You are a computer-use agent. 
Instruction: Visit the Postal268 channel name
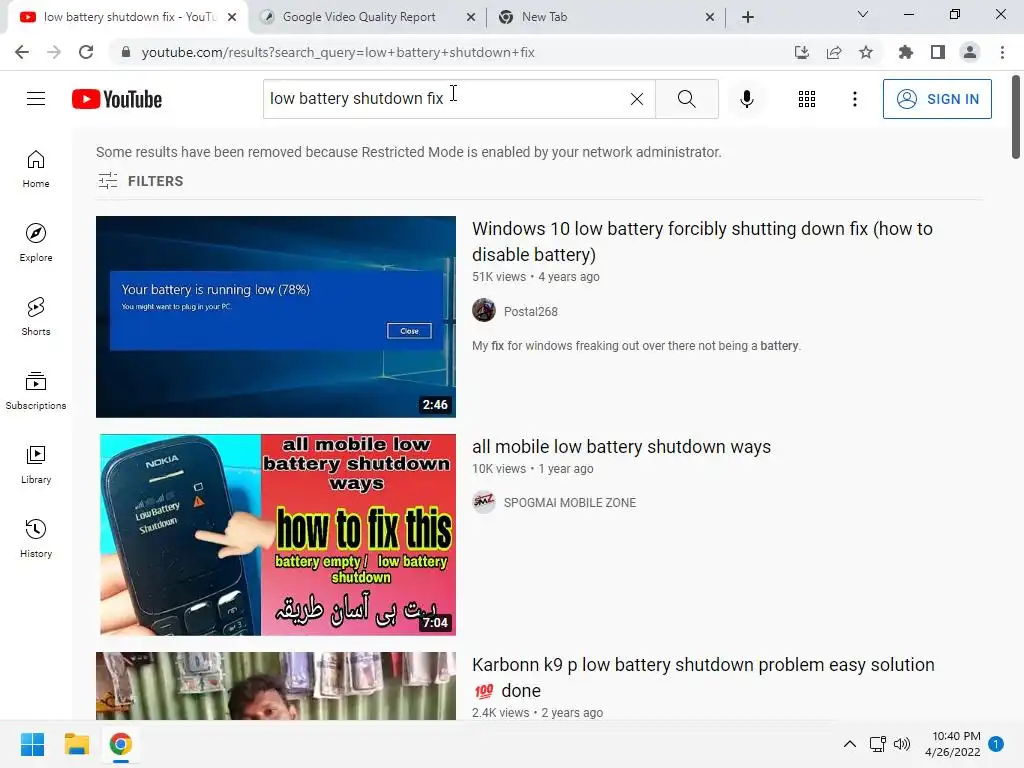coord(530,312)
